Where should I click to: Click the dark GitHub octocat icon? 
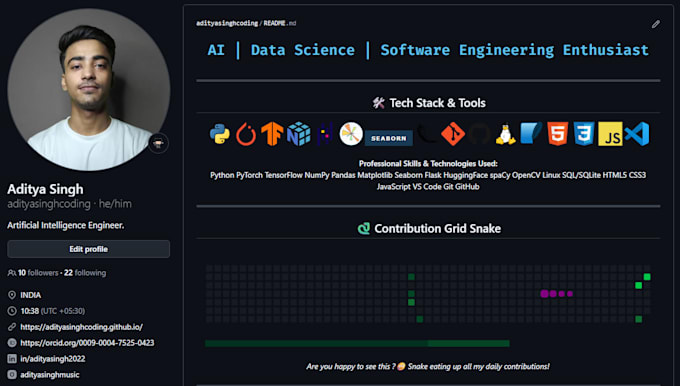point(479,134)
